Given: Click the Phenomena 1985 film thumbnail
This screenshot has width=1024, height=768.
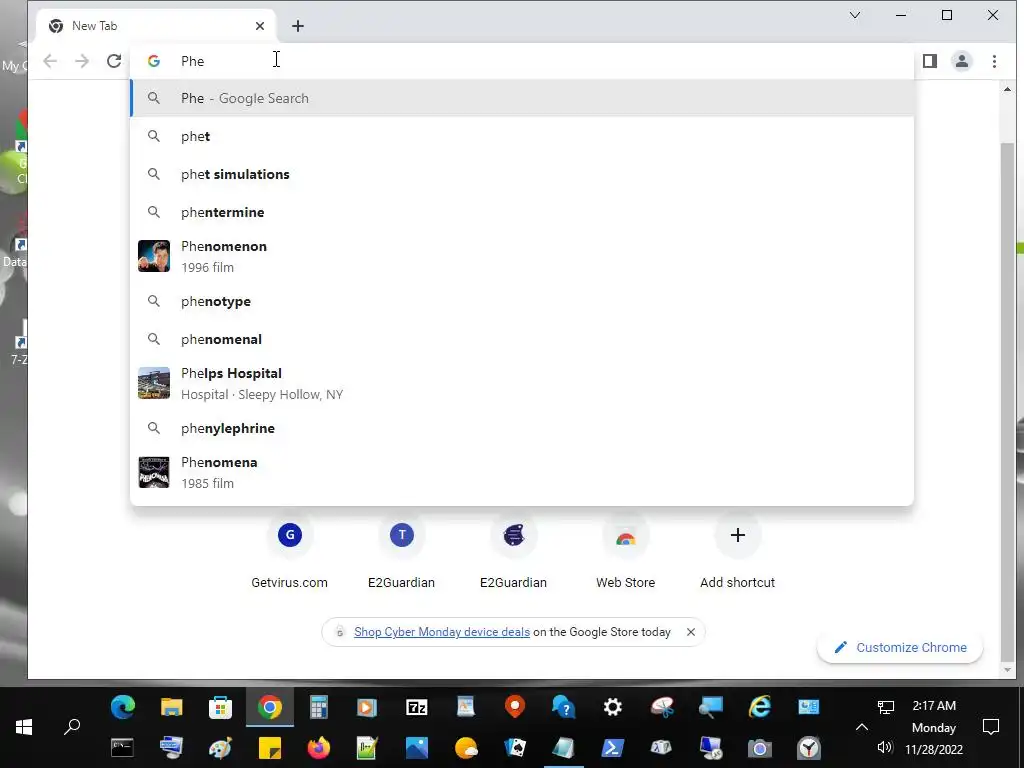Looking at the screenshot, I should point(154,472).
